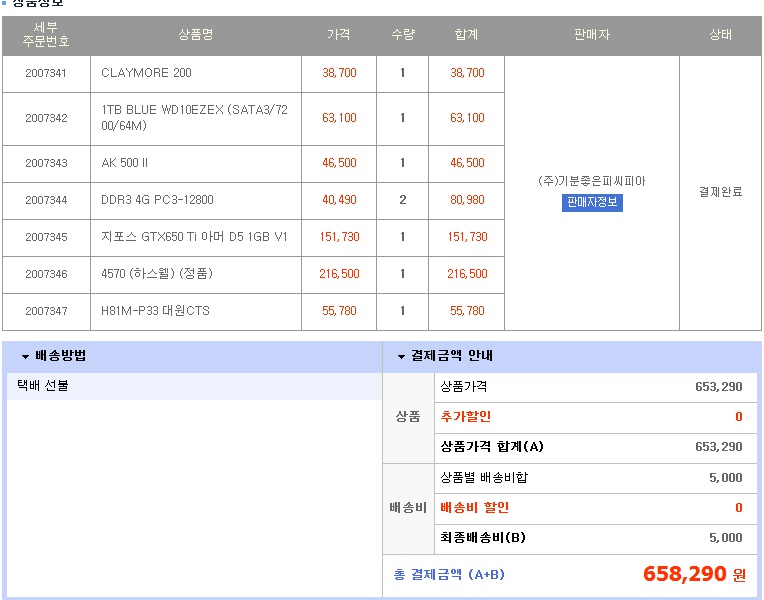Click the 판매자 column header

592,34
